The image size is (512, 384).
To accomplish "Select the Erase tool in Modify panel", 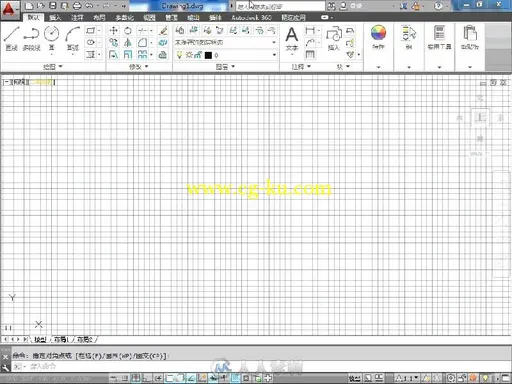I will (x=163, y=31).
